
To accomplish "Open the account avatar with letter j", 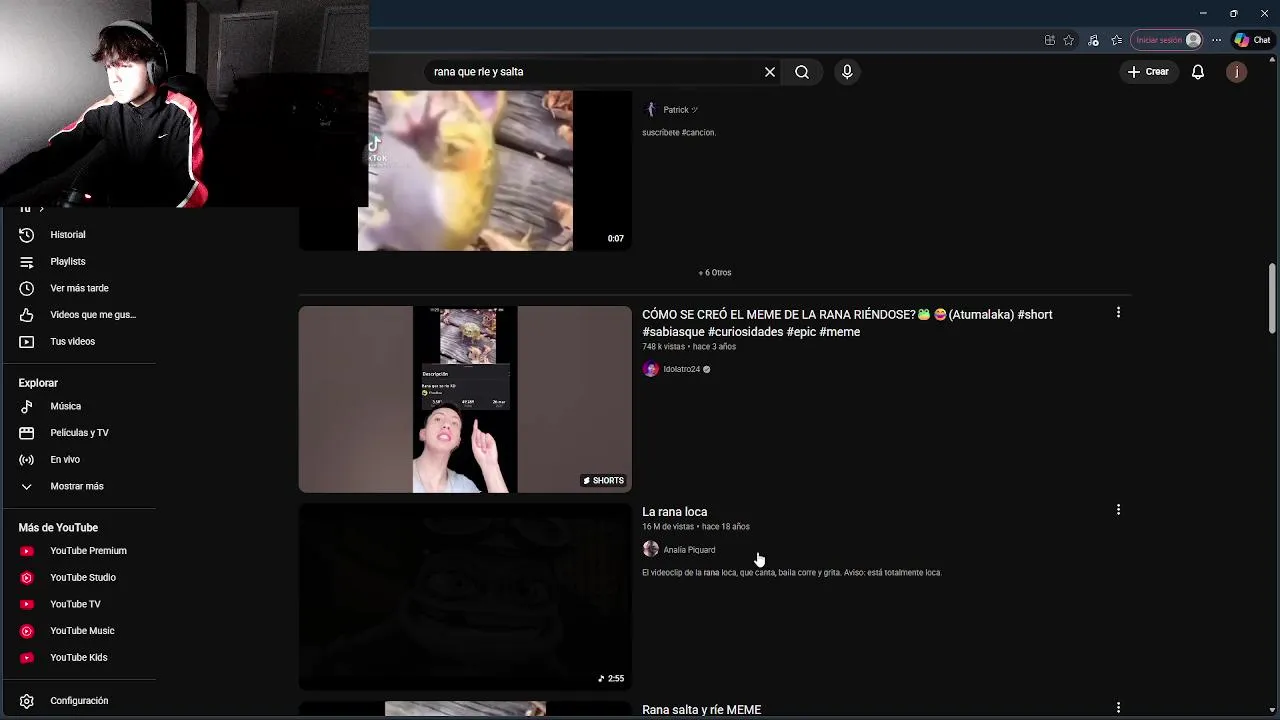I will click(1237, 72).
